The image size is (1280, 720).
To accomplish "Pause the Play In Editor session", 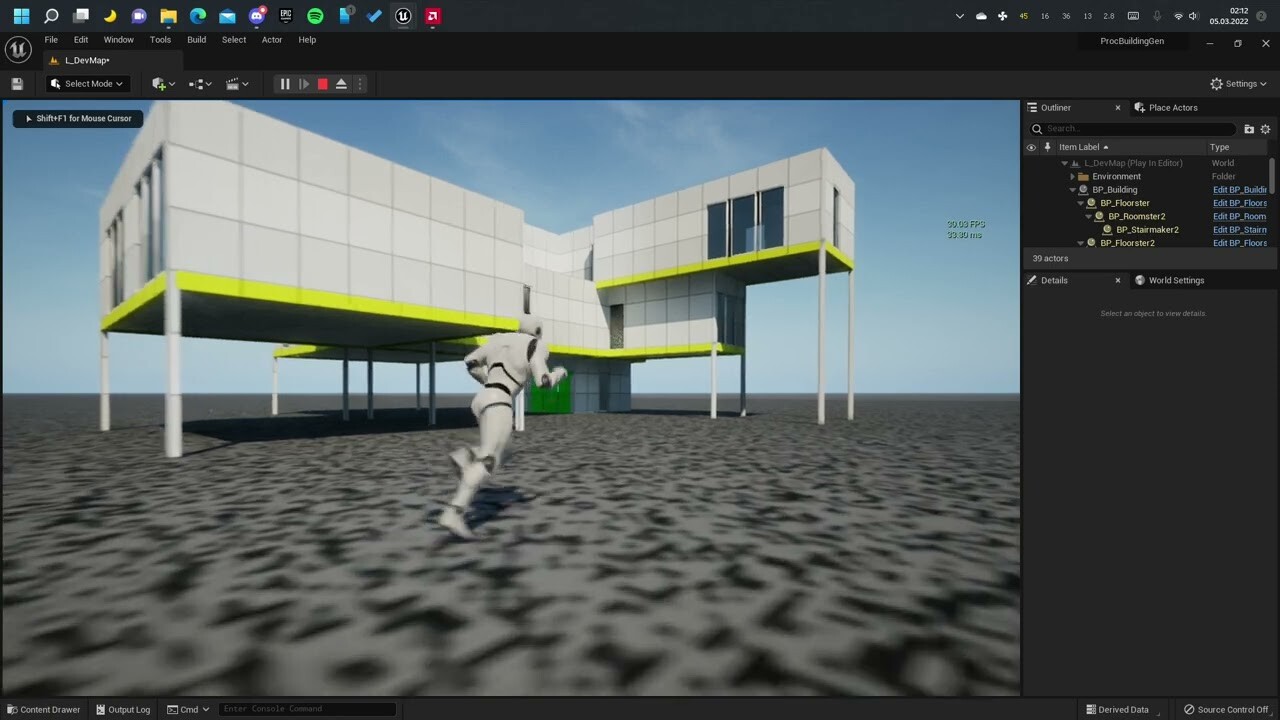I will click(x=284, y=84).
